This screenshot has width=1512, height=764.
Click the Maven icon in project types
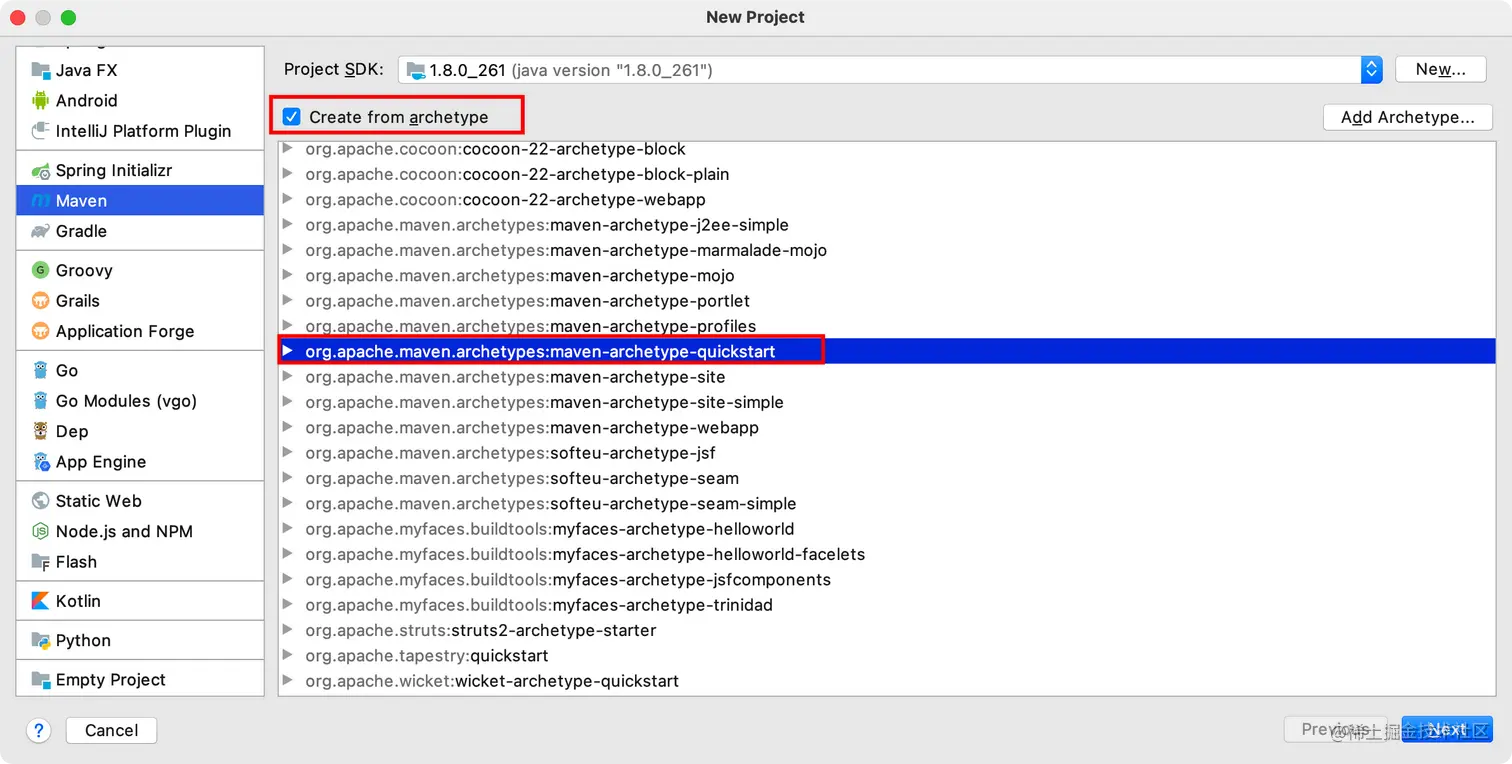(41, 201)
